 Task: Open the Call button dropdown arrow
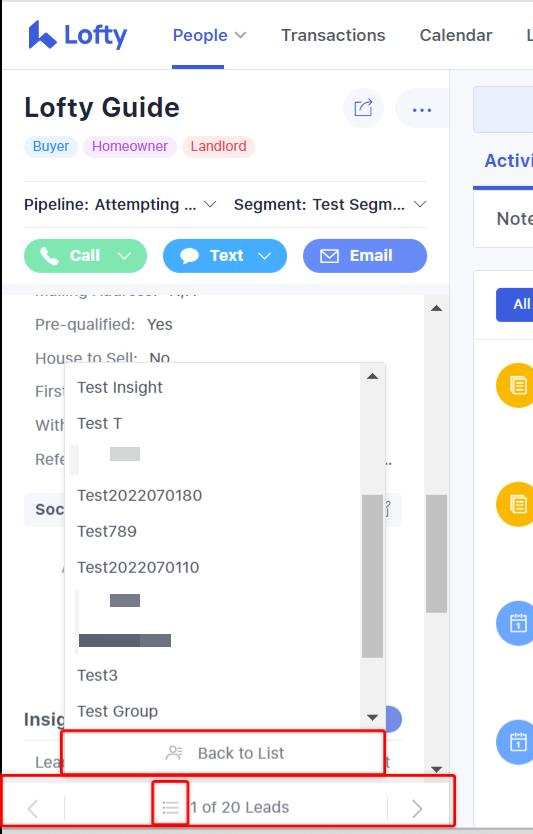point(124,256)
